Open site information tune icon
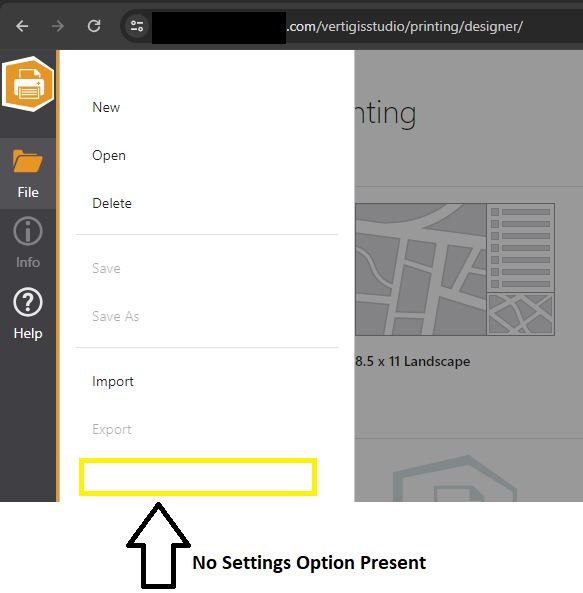Viewport: 583px width, 593px height. (x=136, y=26)
